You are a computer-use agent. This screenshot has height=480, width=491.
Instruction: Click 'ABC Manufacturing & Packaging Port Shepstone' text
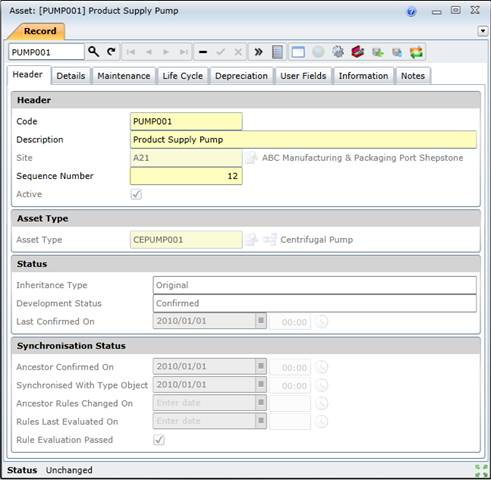(362, 158)
